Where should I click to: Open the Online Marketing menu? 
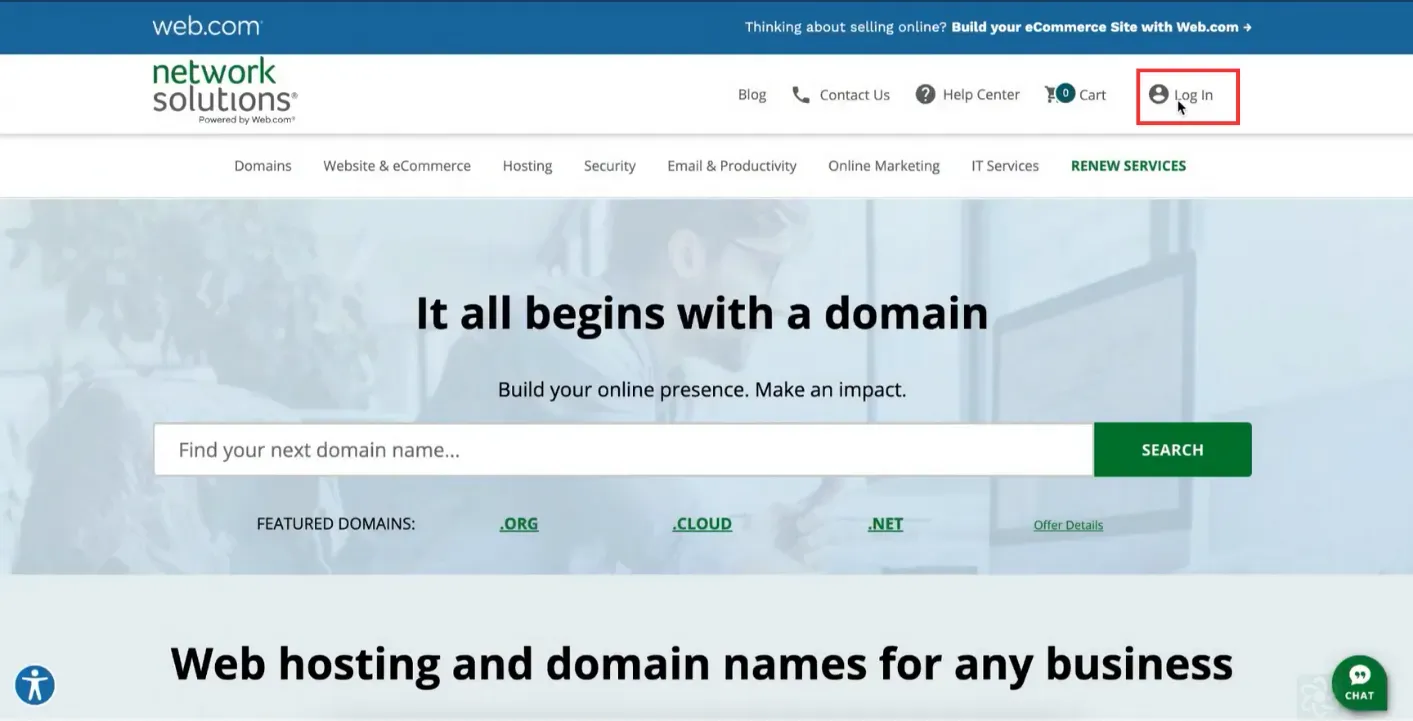[884, 166]
